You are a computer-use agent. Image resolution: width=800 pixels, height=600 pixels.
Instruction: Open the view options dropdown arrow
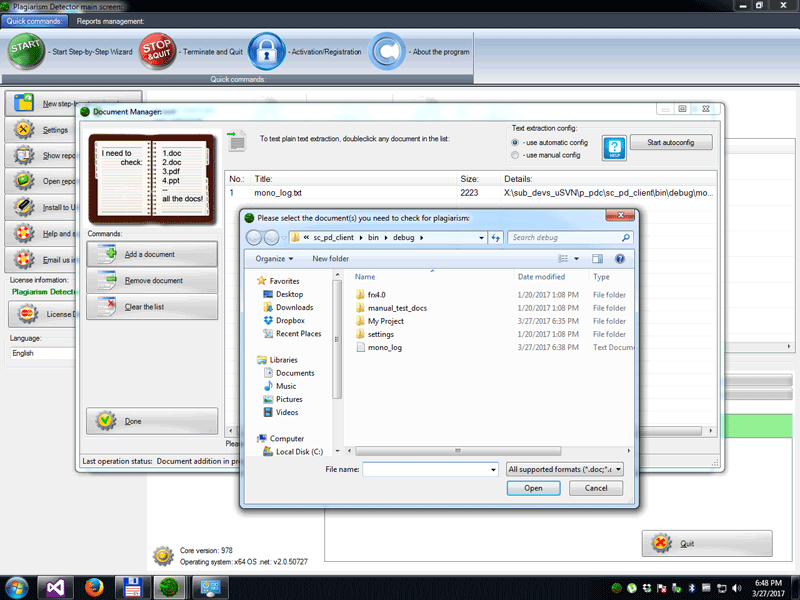(x=577, y=259)
